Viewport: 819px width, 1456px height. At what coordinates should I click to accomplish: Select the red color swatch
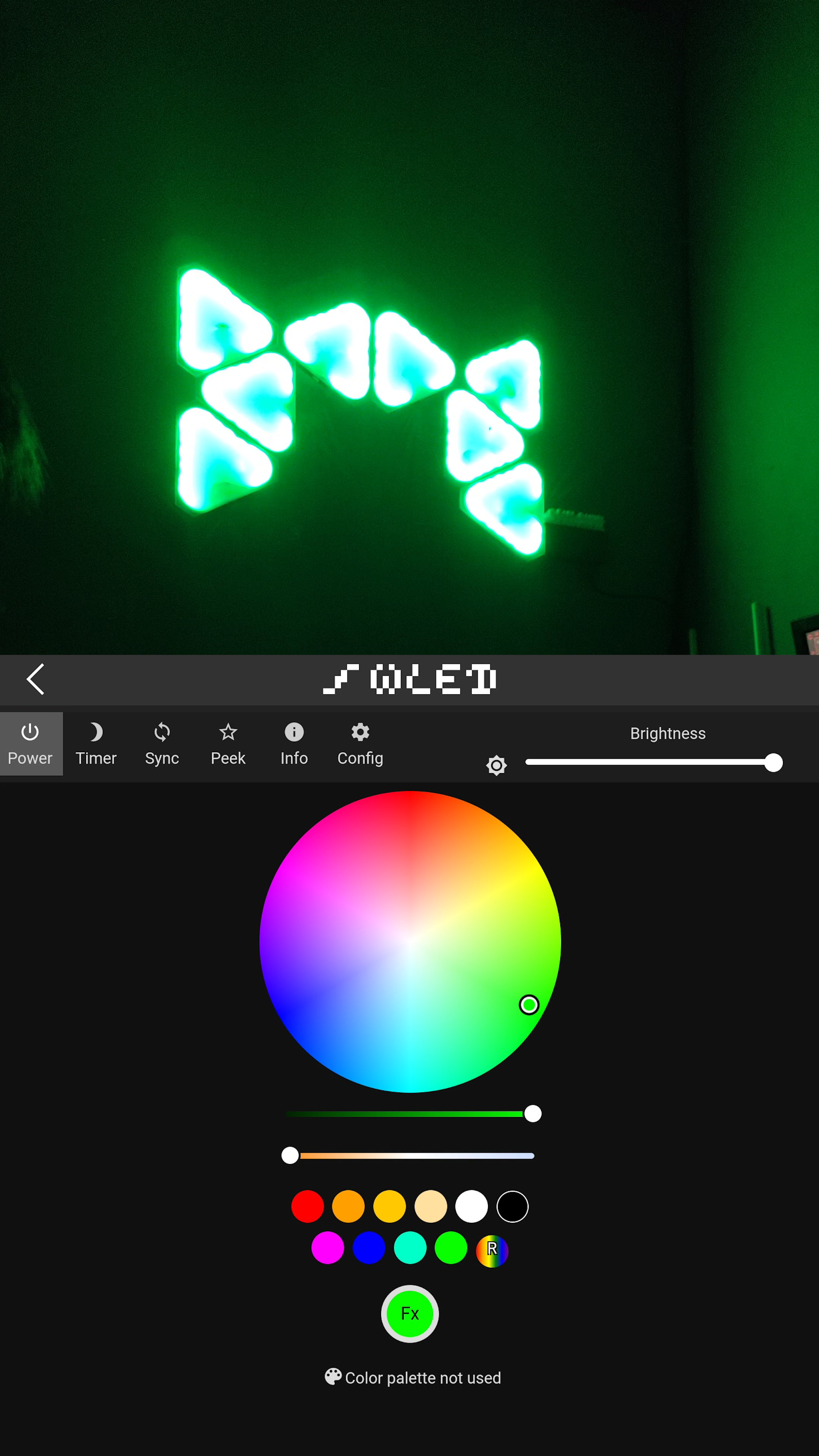(x=308, y=1206)
